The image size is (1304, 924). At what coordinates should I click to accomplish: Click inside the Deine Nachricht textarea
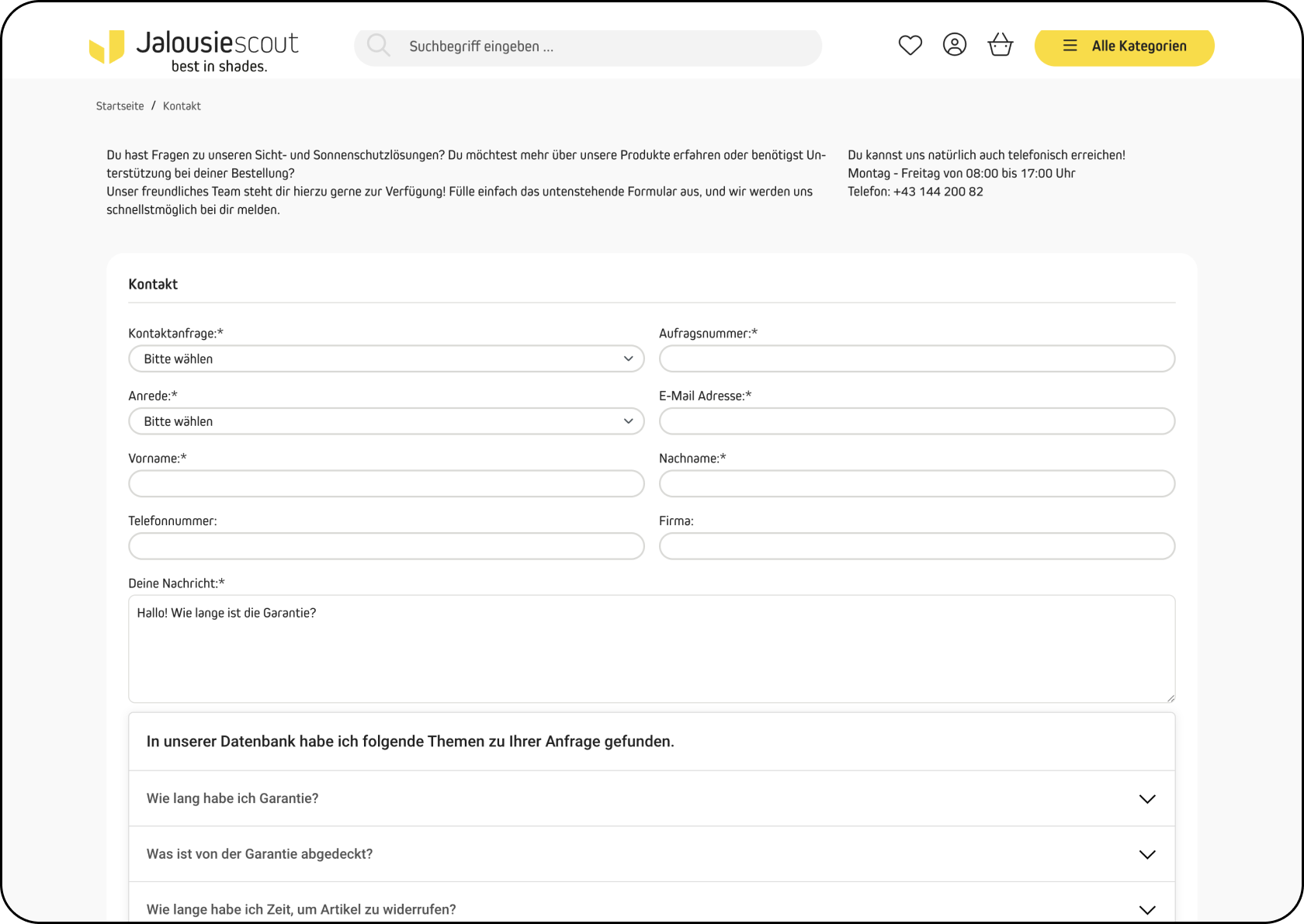click(651, 656)
